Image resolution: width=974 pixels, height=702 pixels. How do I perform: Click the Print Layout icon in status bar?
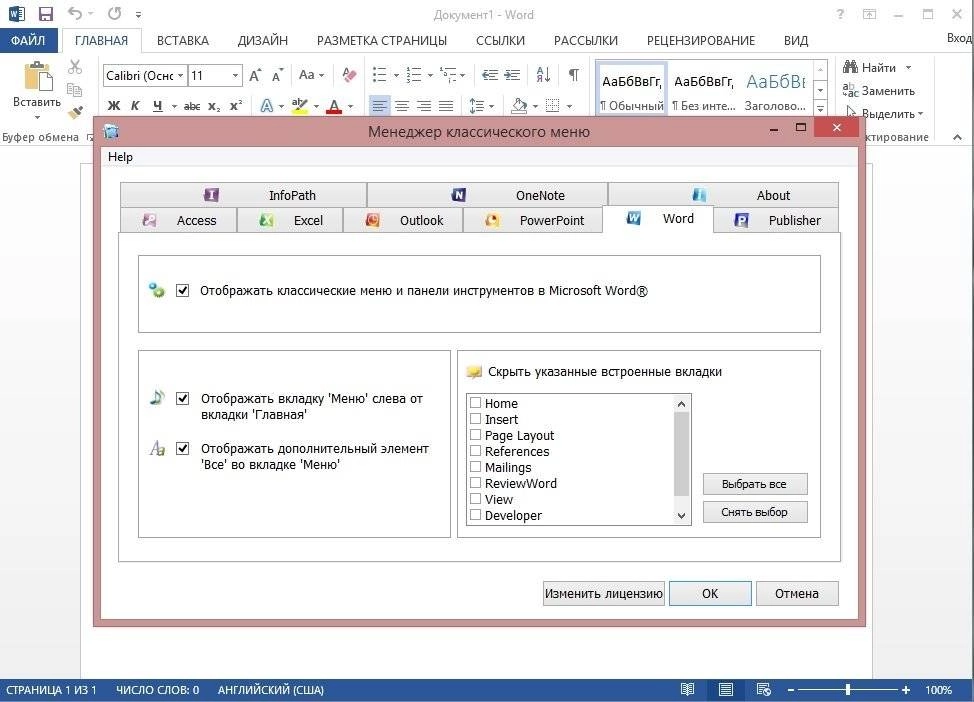click(x=726, y=690)
